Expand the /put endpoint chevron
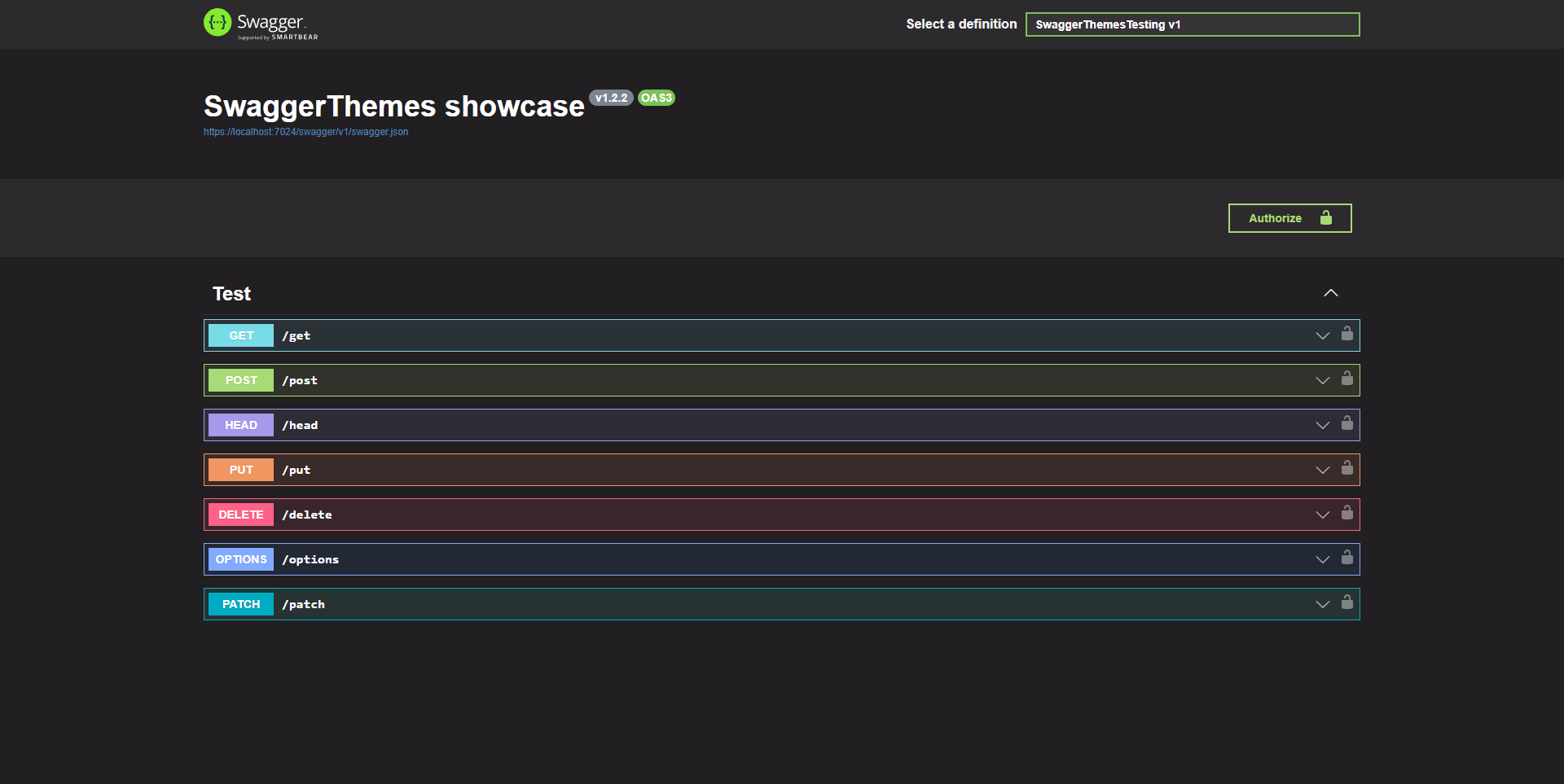Screen dimensions: 1564x784 pos(1323,470)
